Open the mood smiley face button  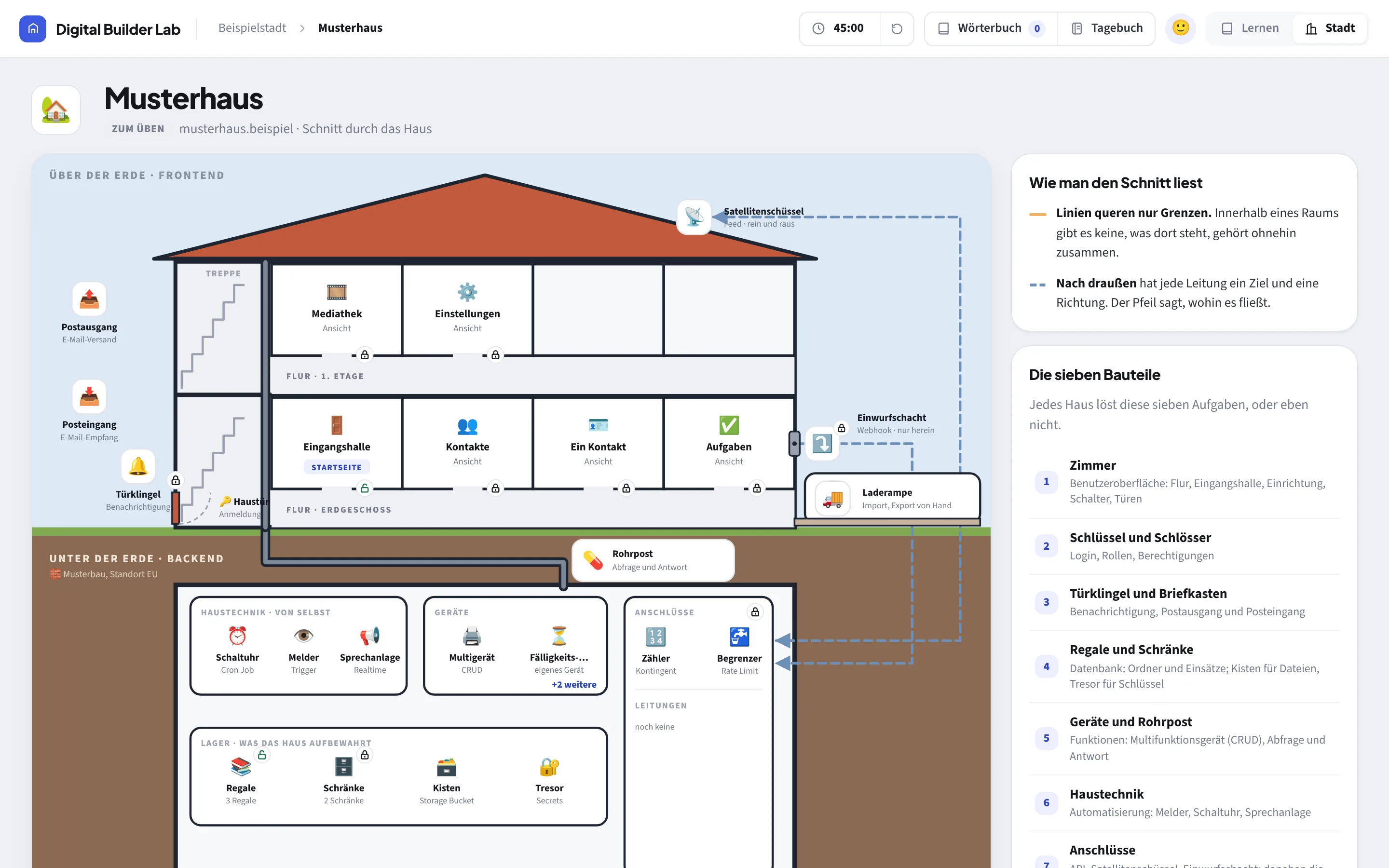pos(1181,28)
